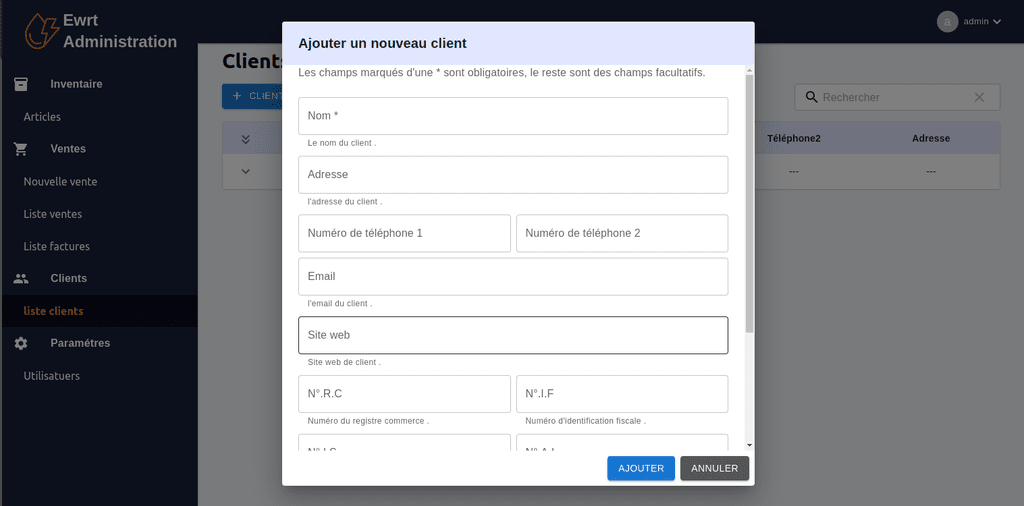Open Liste factures in sidebar
The height and width of the screenshot is (506, 1024).
tap(57, 246)
